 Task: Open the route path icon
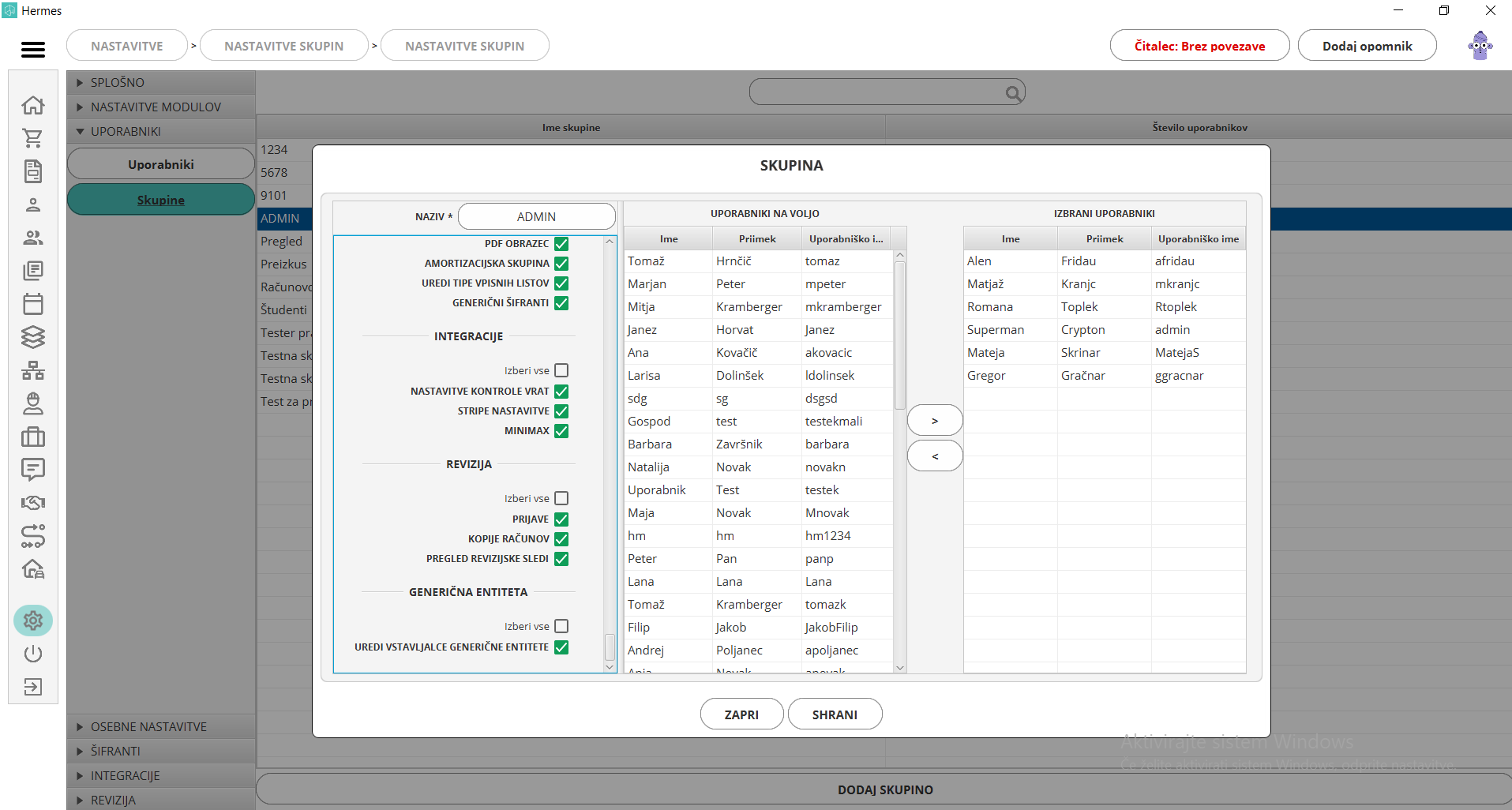(33, 536)
